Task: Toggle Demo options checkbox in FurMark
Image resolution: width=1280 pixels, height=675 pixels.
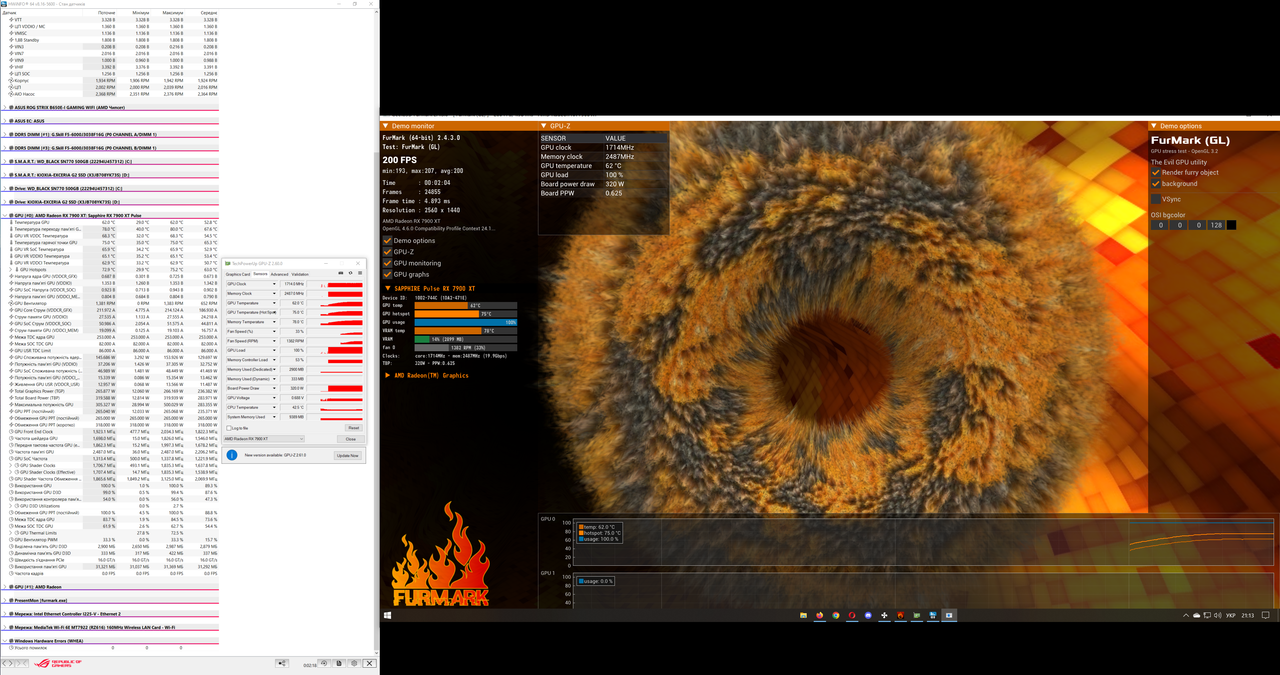Action: [x=388, y=241]
